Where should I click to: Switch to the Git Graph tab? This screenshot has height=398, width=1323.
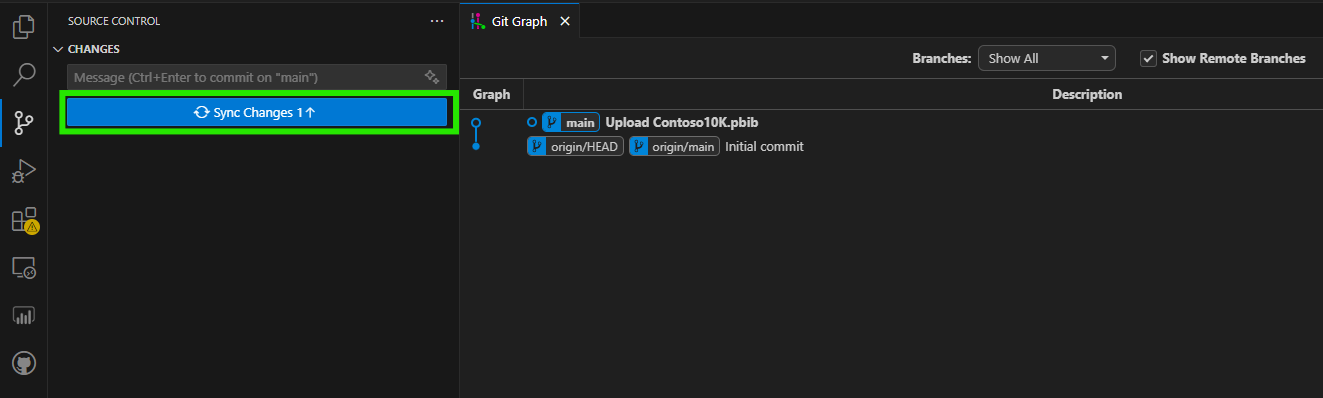click(519, 21)
